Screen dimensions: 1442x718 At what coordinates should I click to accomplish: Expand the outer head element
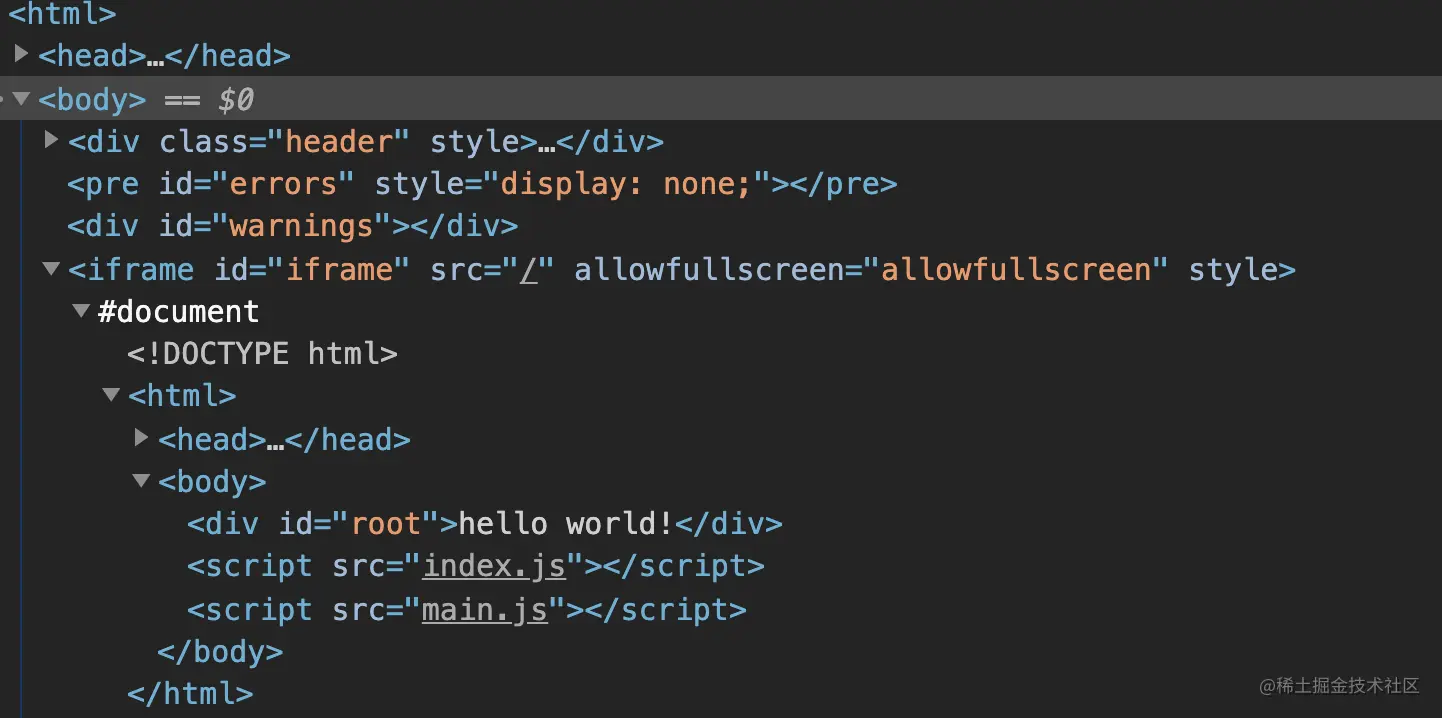21,54
